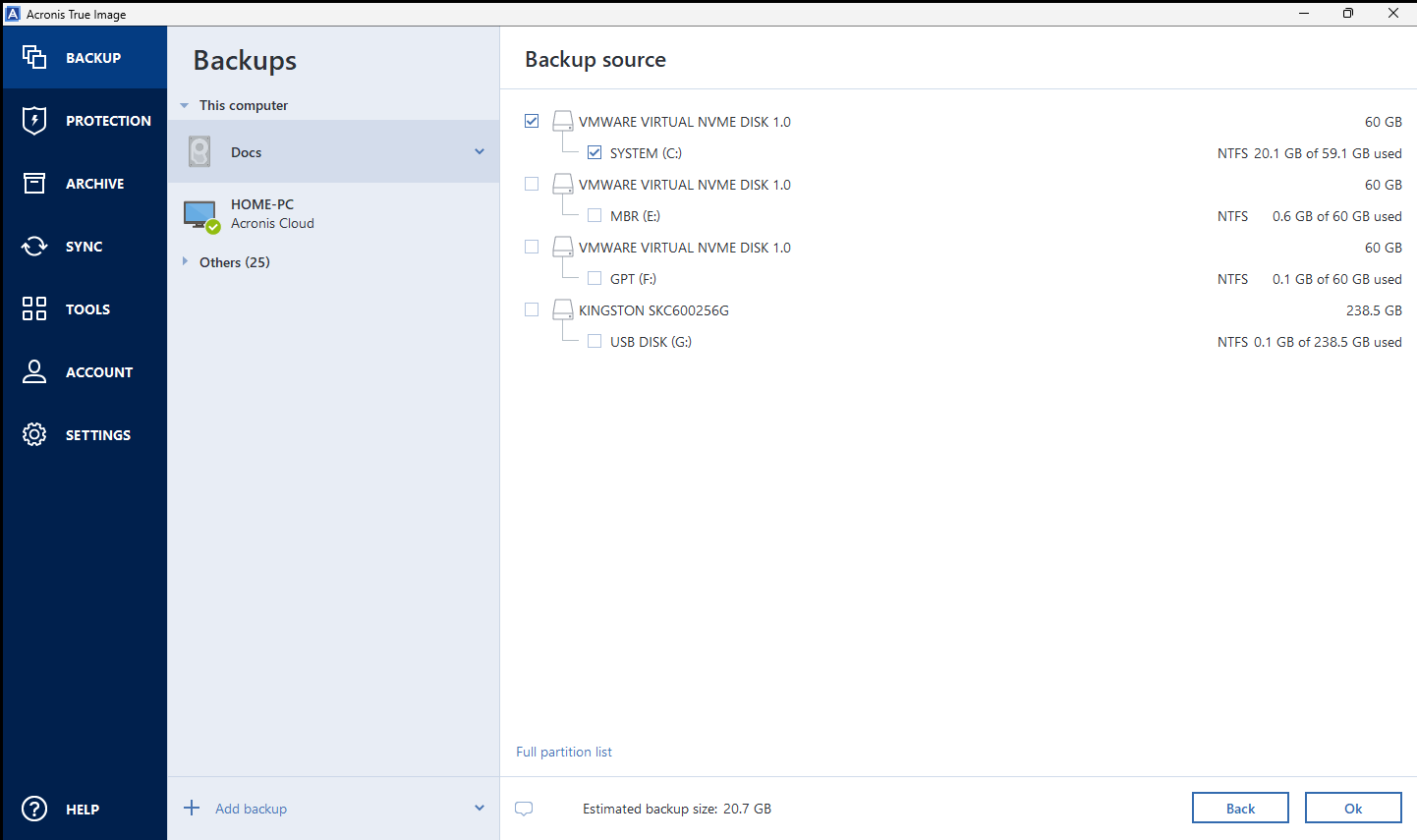Show the Full partition list
This screenshot has height=840, width=1417.
tap(563, 751)
